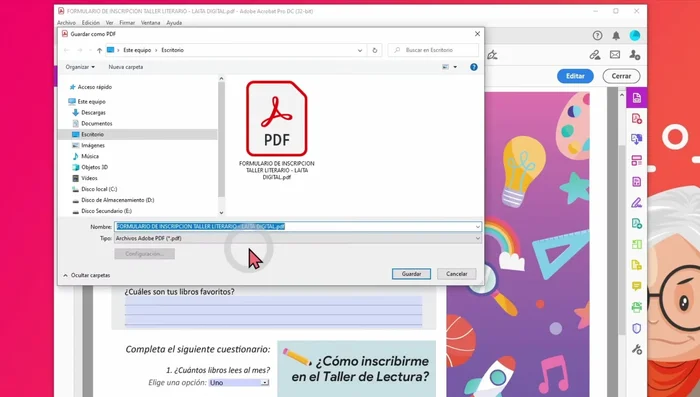
Task: Click the email envelope icon in Acrobat toolbar
Action: (x=615, y=54)
